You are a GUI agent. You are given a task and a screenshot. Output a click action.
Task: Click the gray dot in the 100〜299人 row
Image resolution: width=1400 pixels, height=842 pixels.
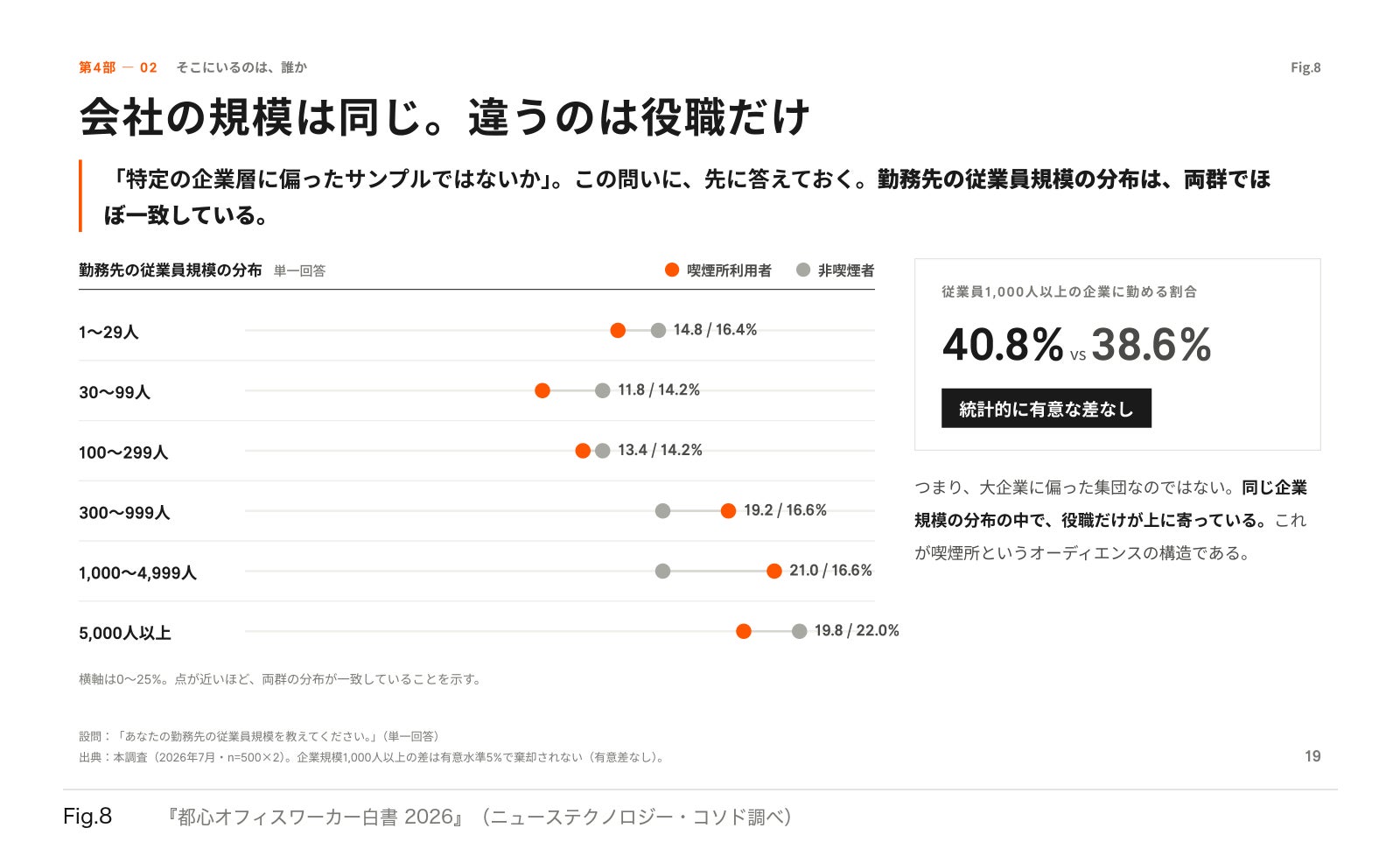603,451
